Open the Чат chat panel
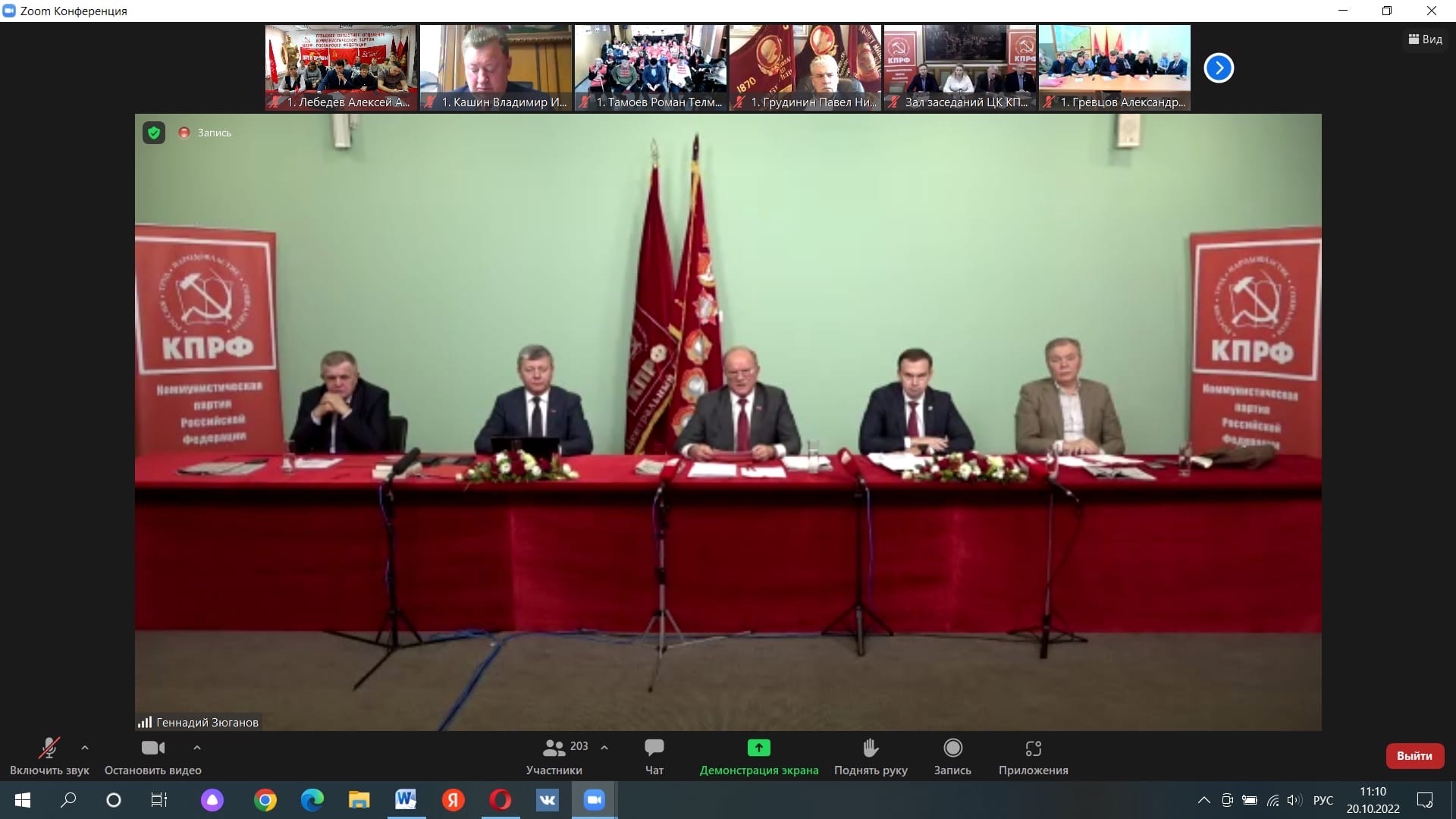 coord(654,757)
